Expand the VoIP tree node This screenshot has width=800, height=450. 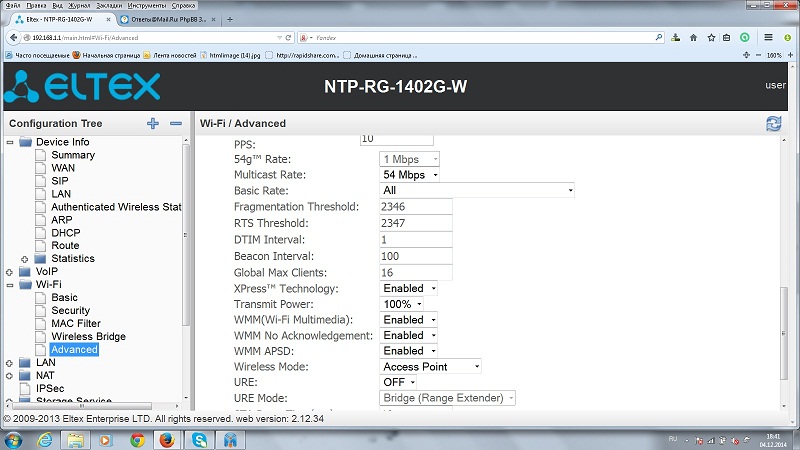click(9, 272)
